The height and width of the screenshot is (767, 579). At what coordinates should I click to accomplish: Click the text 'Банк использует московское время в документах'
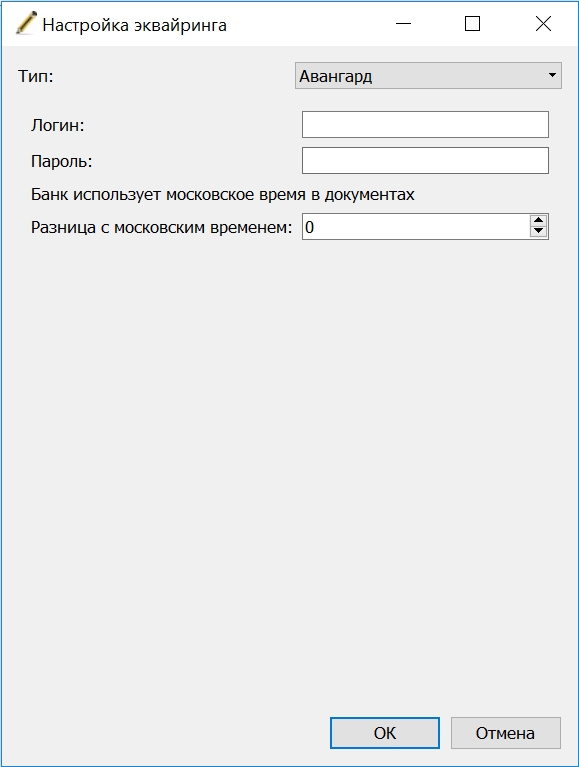click(223, 195)
